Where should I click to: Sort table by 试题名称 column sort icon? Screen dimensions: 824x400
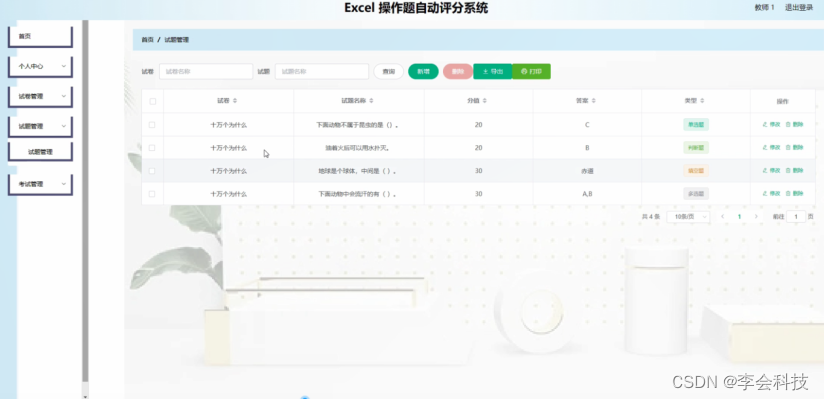tap(372, 100)
